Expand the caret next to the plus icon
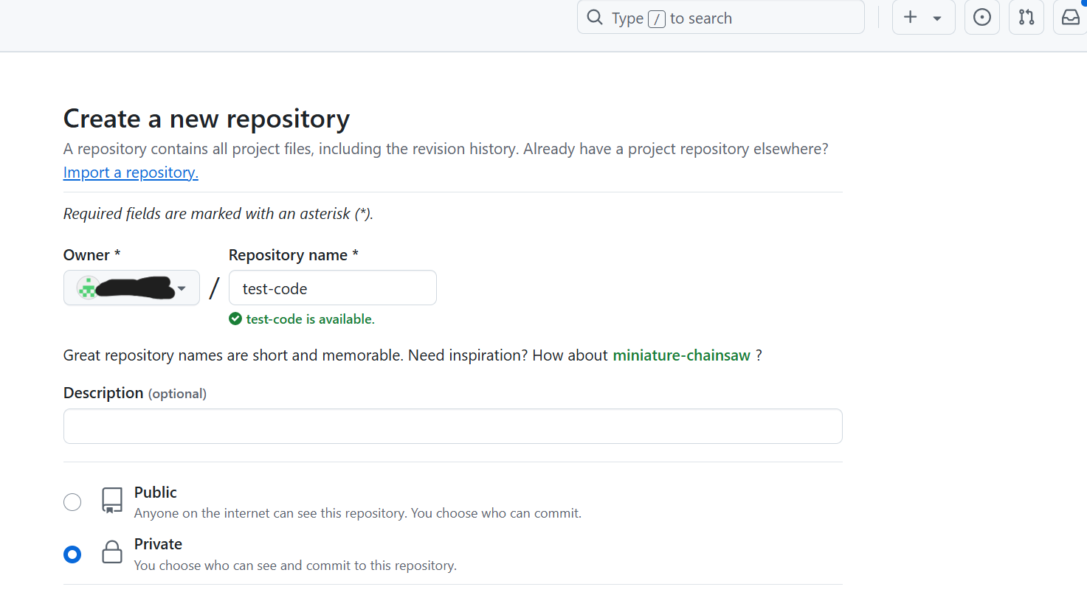This screenshot has width=1087, height=598. [x=936, y=17]
